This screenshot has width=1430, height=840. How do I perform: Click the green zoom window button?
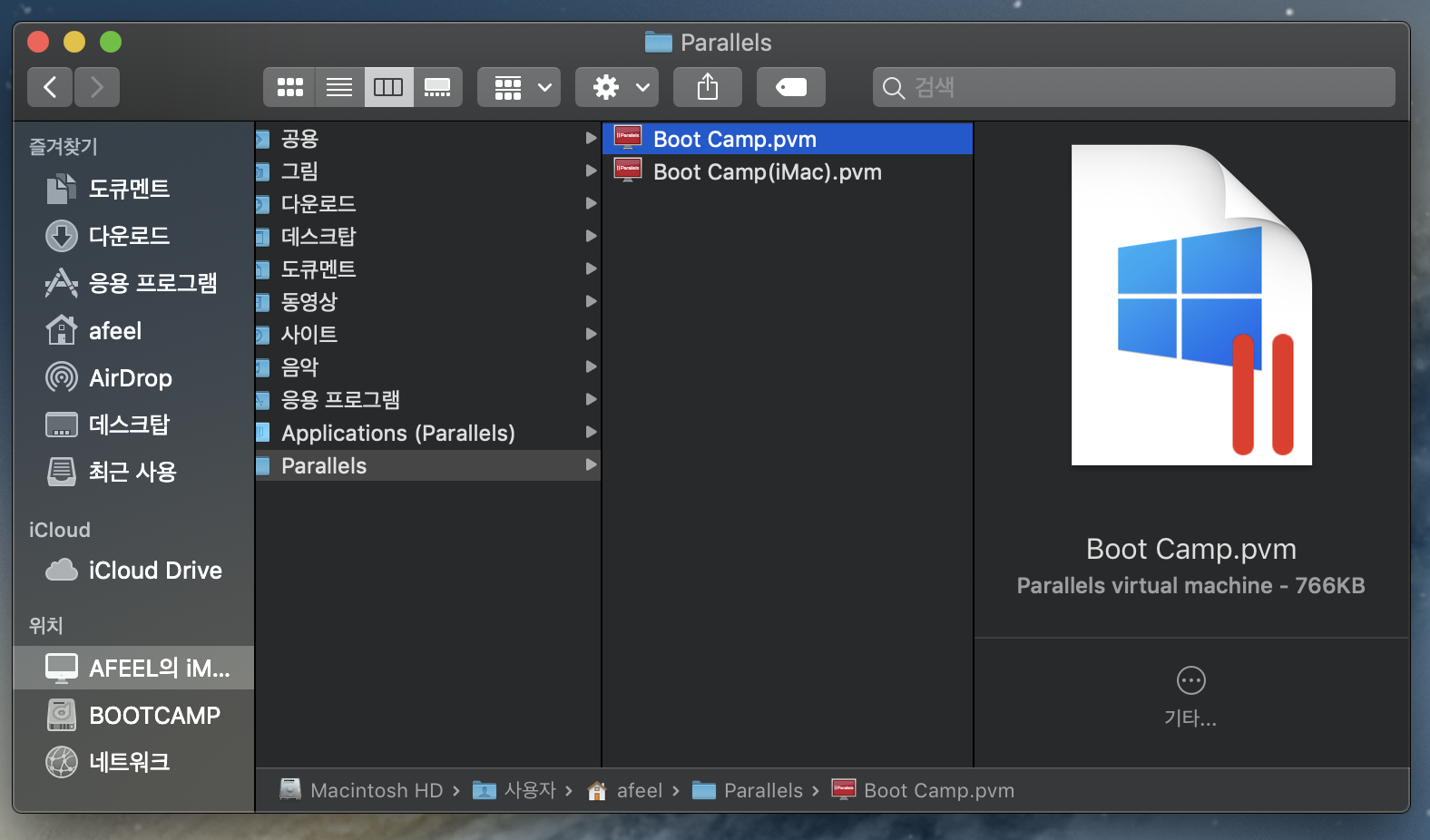pos(111,42)
